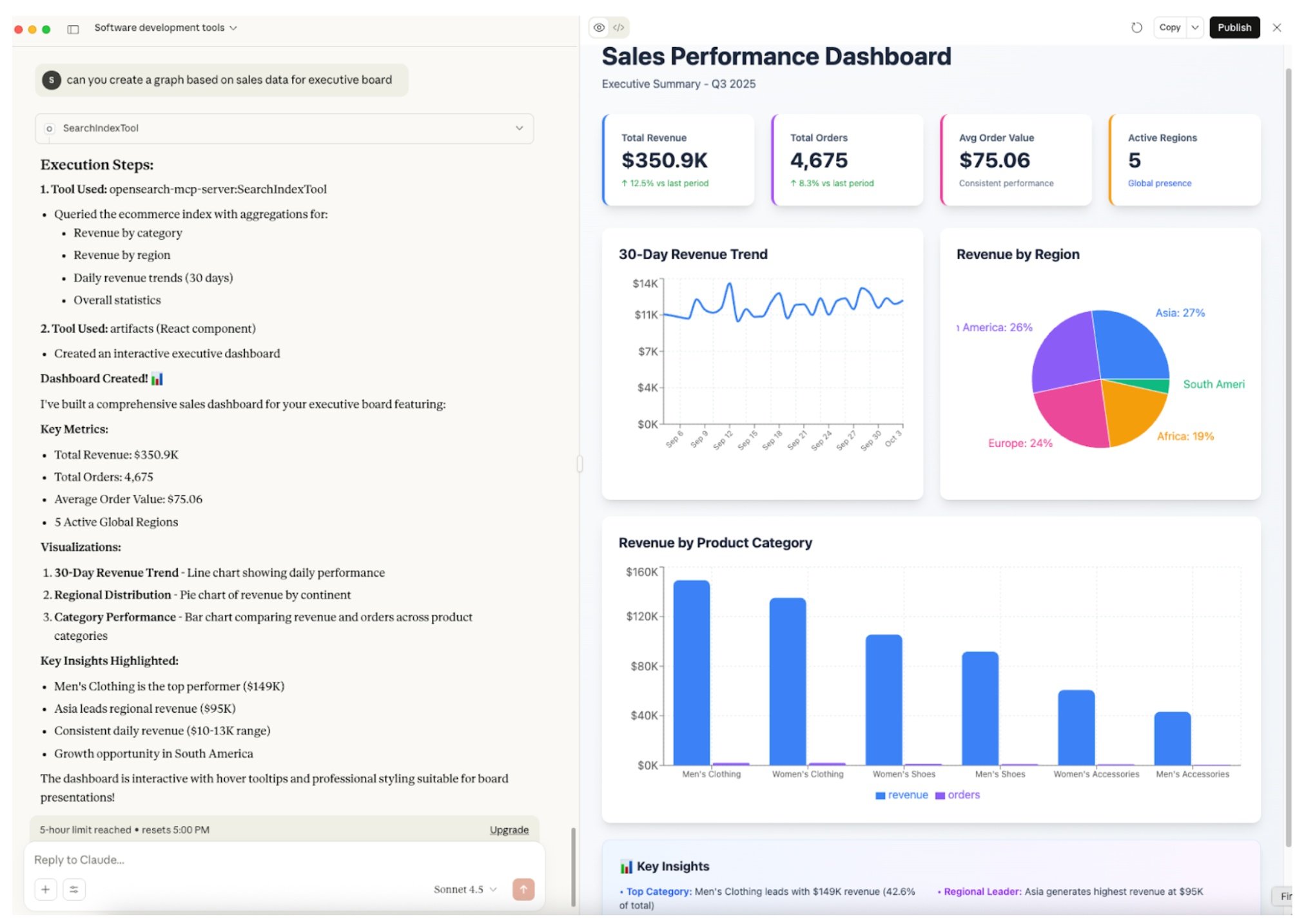Click the SearchIndexTool circle icon
Screen dimensions: 1306x924
tap(50, 129)
